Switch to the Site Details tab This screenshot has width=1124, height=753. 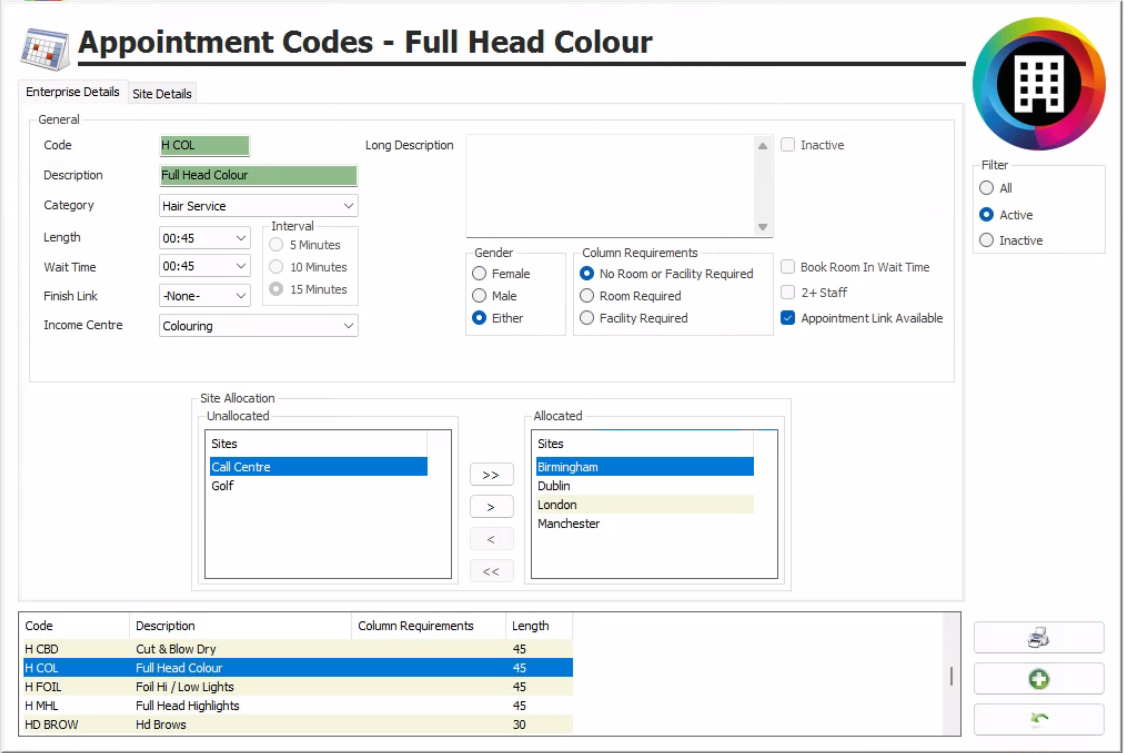pyautogui.click(x=162, y=93)
